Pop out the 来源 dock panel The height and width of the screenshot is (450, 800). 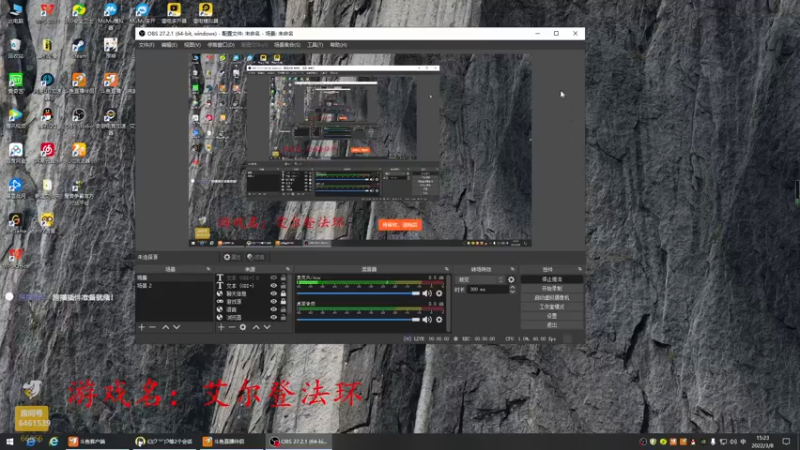click(x=288, y=269)
